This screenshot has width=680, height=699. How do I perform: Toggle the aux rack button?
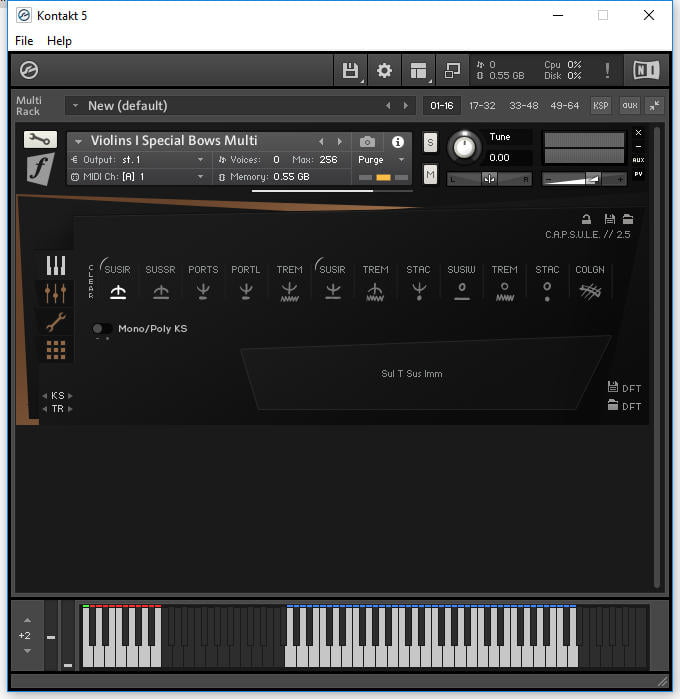point(629,106)
